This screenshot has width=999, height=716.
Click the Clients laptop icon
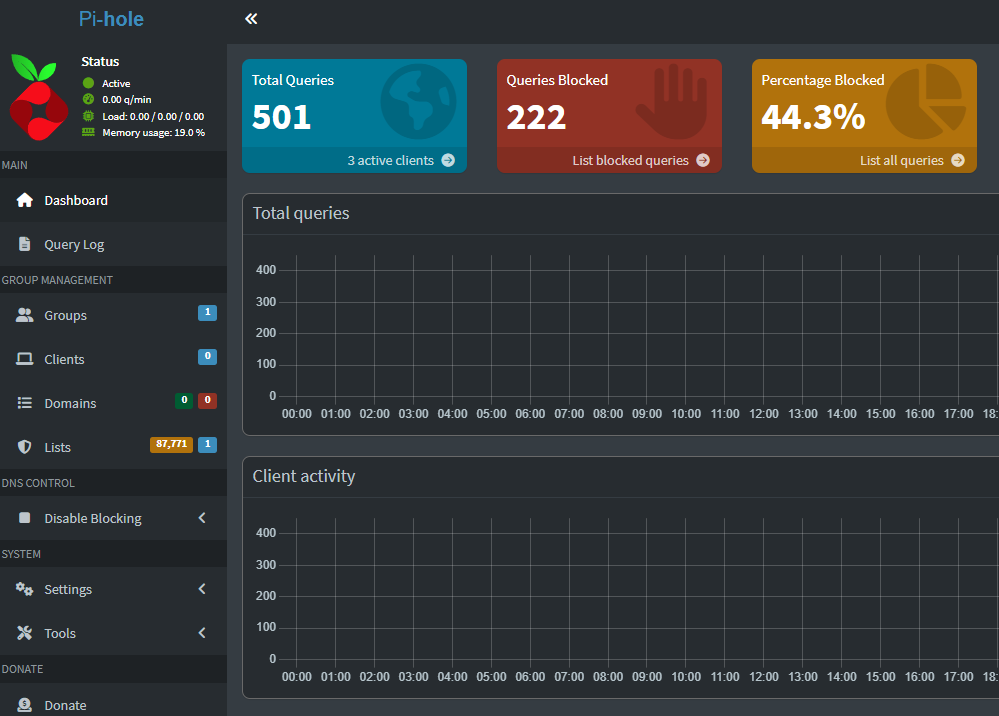tap(25, 359)
